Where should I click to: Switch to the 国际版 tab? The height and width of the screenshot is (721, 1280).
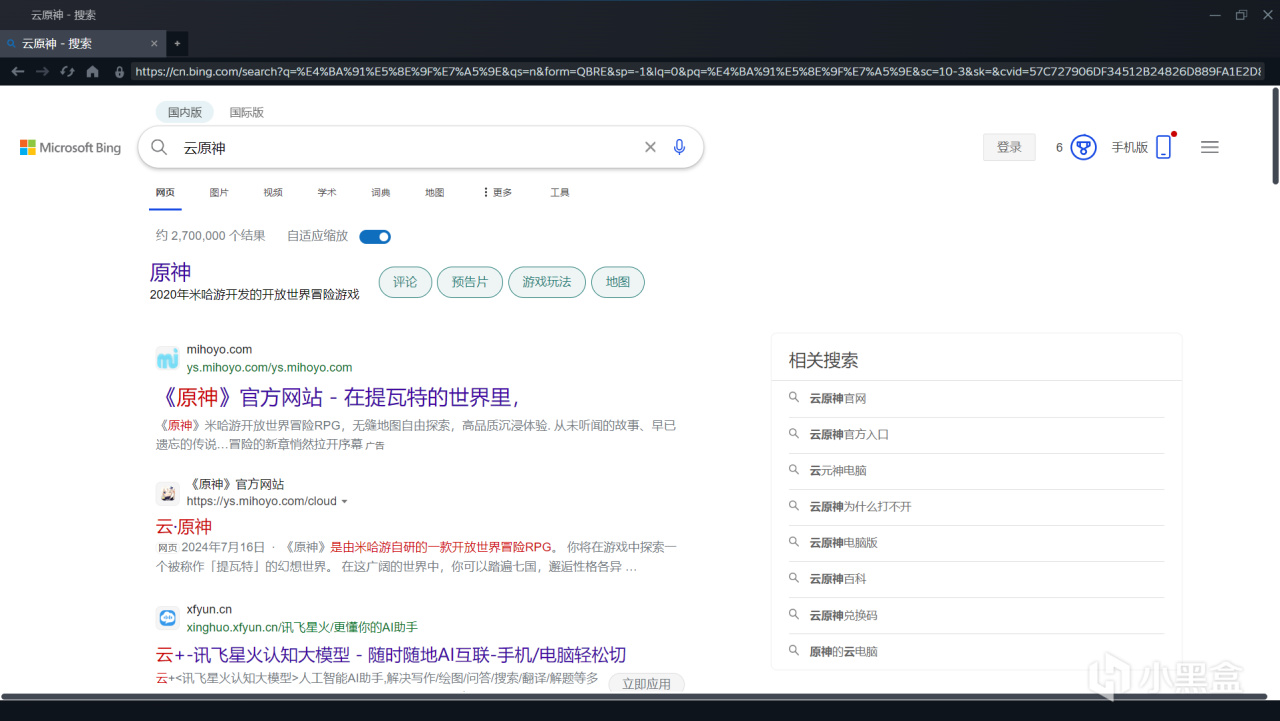[x=247, y=112]
